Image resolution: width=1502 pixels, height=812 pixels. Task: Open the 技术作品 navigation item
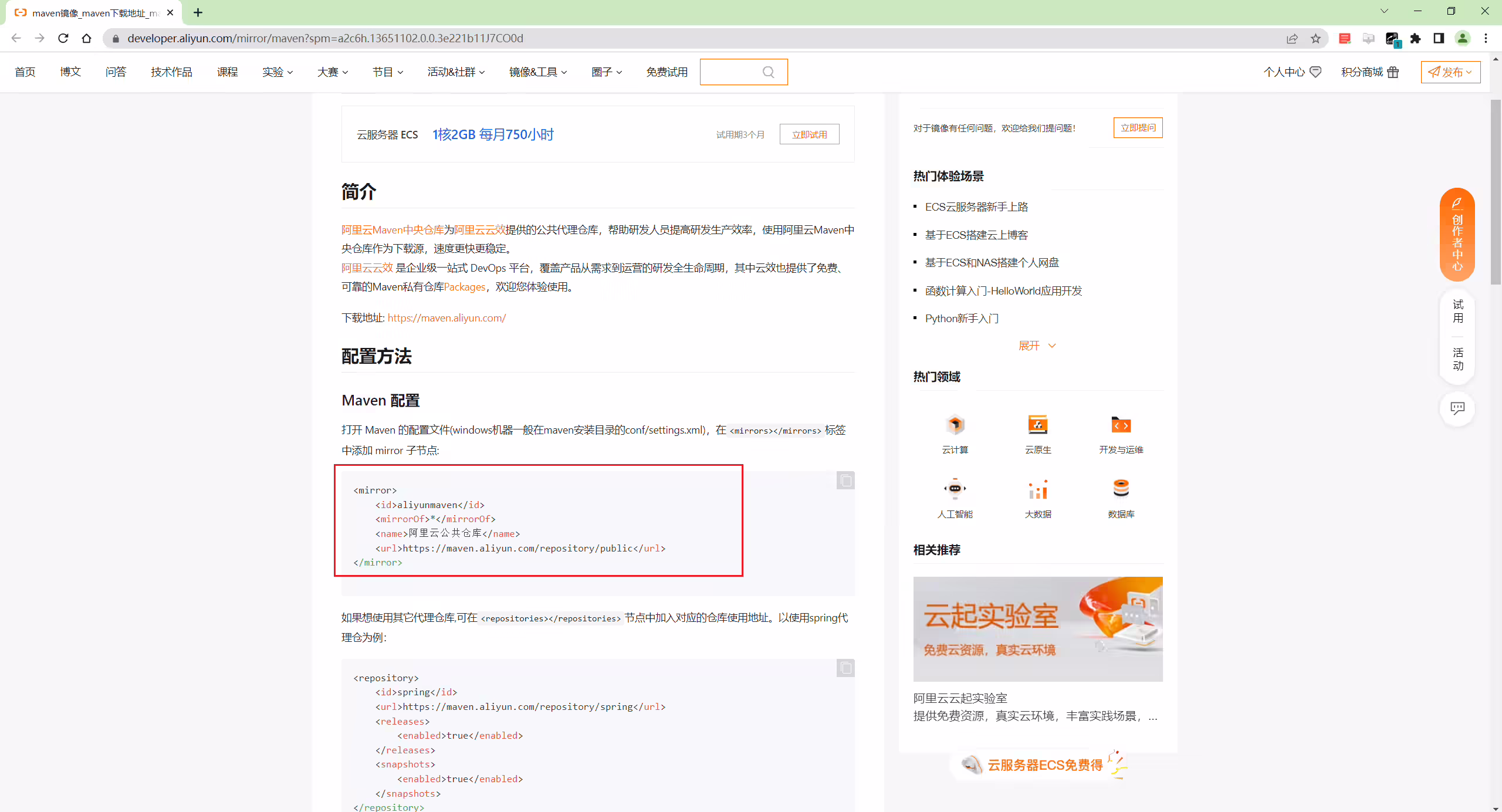coord(171,72)
